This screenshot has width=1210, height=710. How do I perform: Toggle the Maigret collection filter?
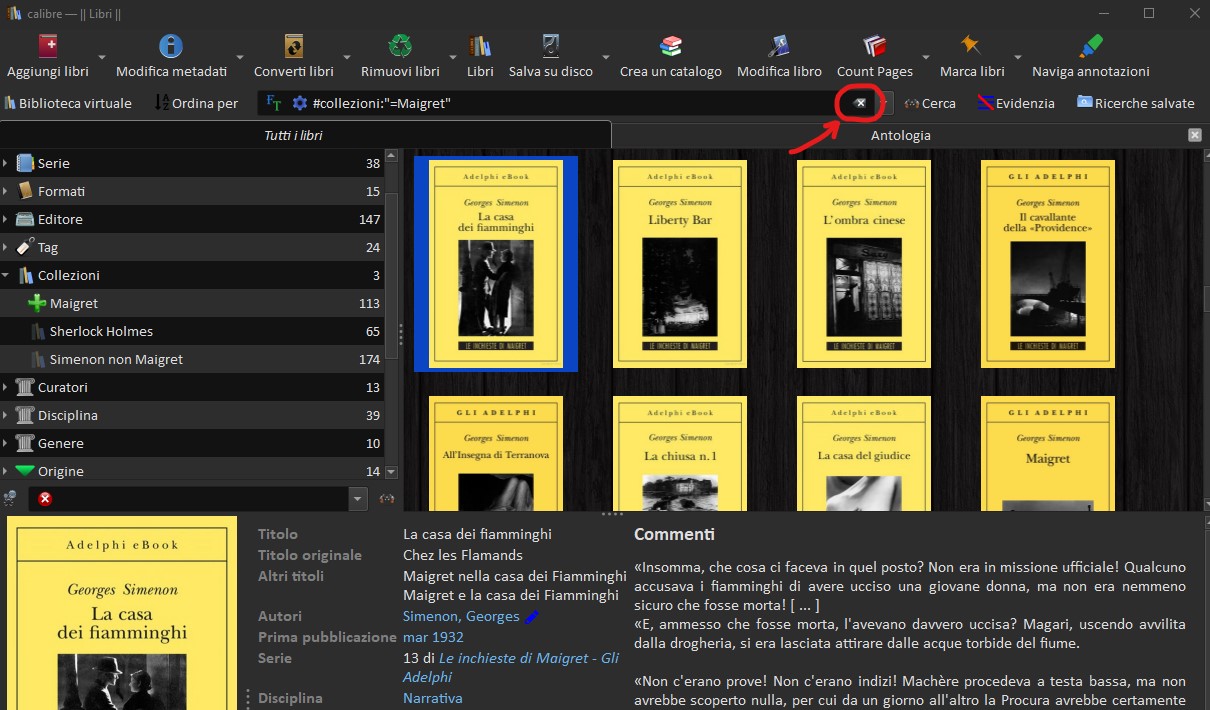pyautogui.click(x=74, y=303)
